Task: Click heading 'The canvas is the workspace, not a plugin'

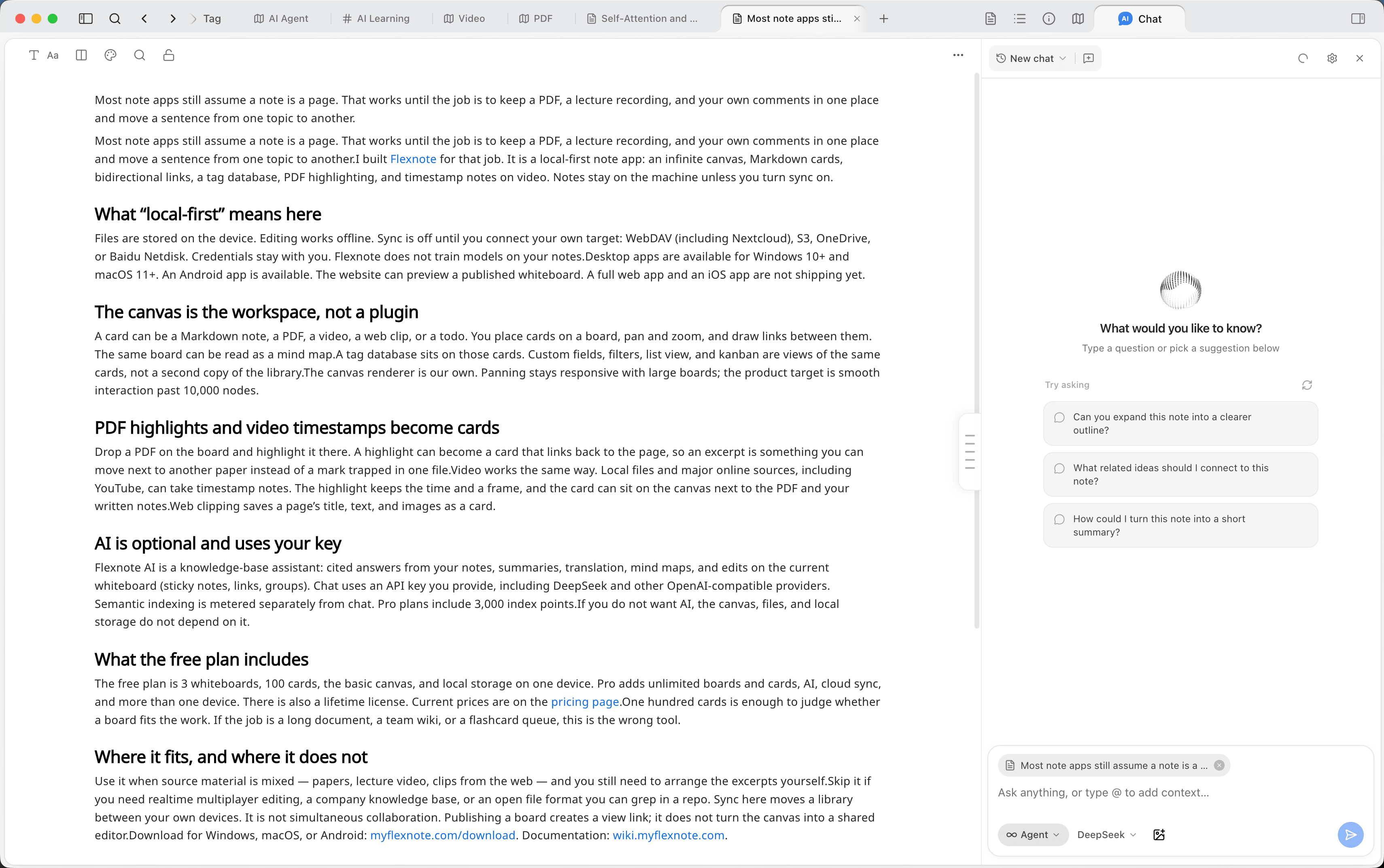Action: tap(256, 312)
